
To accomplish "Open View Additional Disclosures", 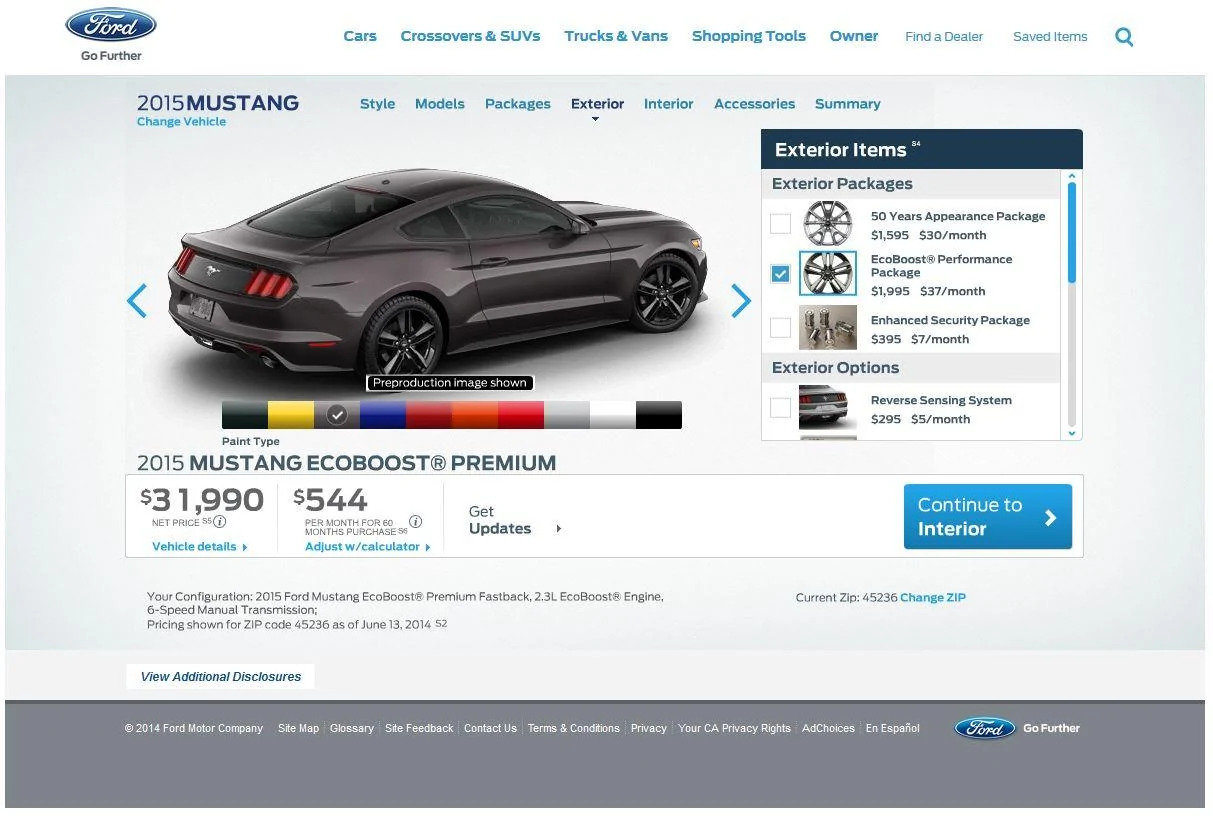I will click(221, 677).
